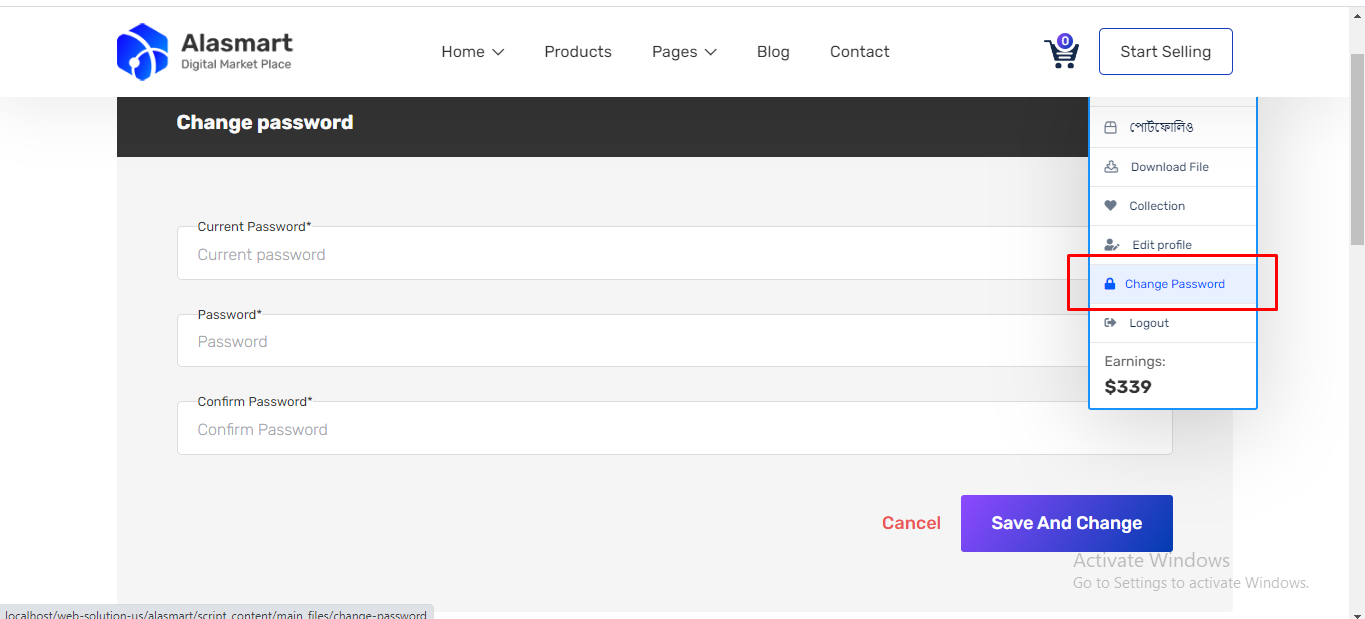
Task: Focus the Current Password input field
Action: click(630, 255)
